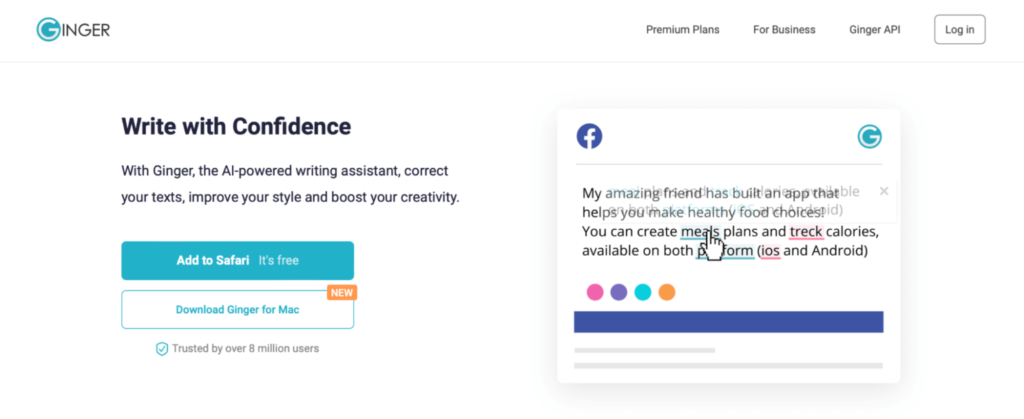Viewport: 1024px width, 419px height.
Task: Click the underlined word "ios"
Action: [769, 251]
